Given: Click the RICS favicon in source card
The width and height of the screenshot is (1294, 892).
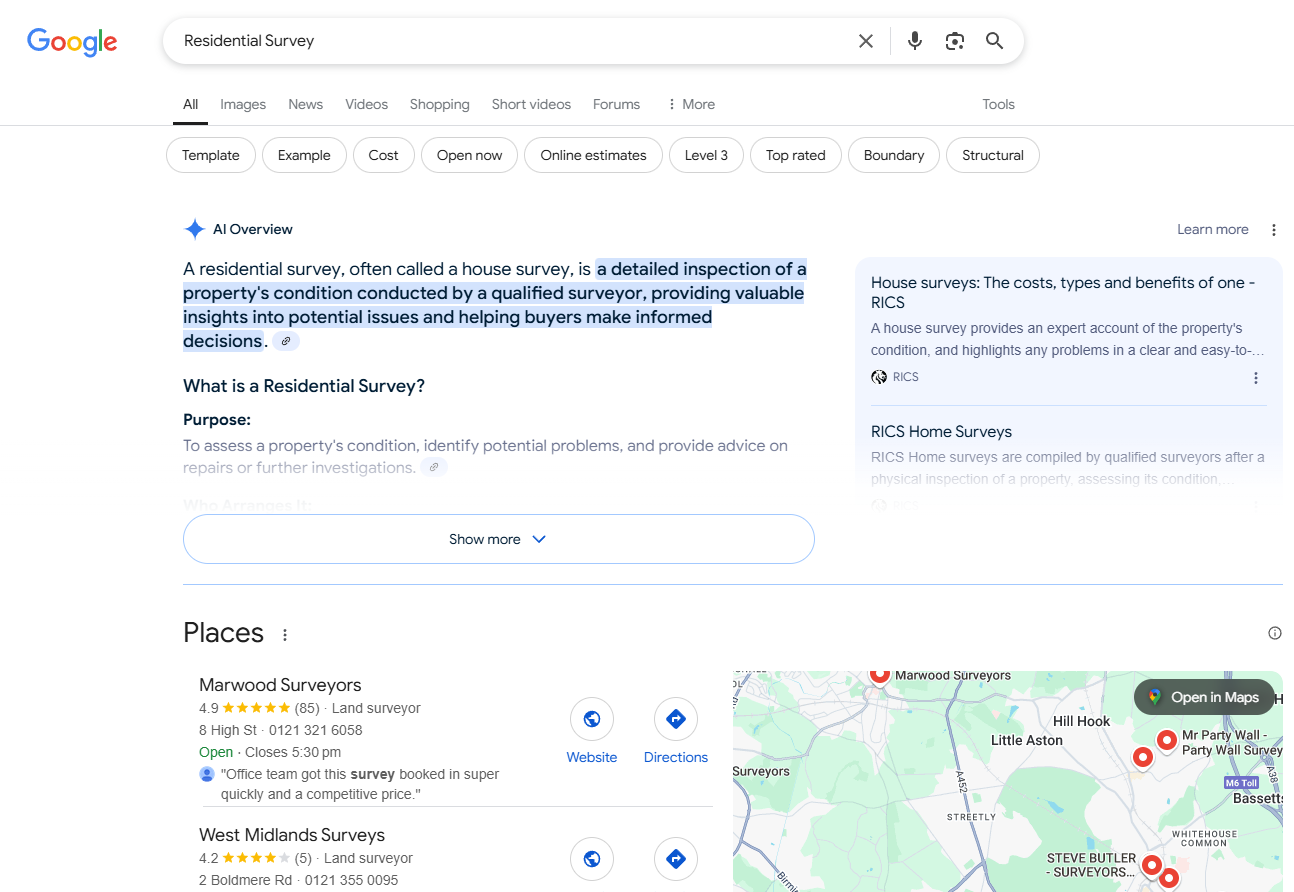Looking at the screenshot, I should [879, 377].
